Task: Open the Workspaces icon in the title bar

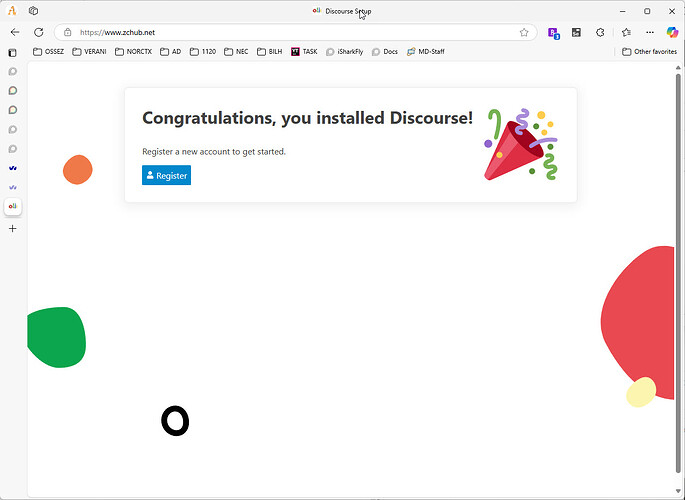Action: pos(33,11)
